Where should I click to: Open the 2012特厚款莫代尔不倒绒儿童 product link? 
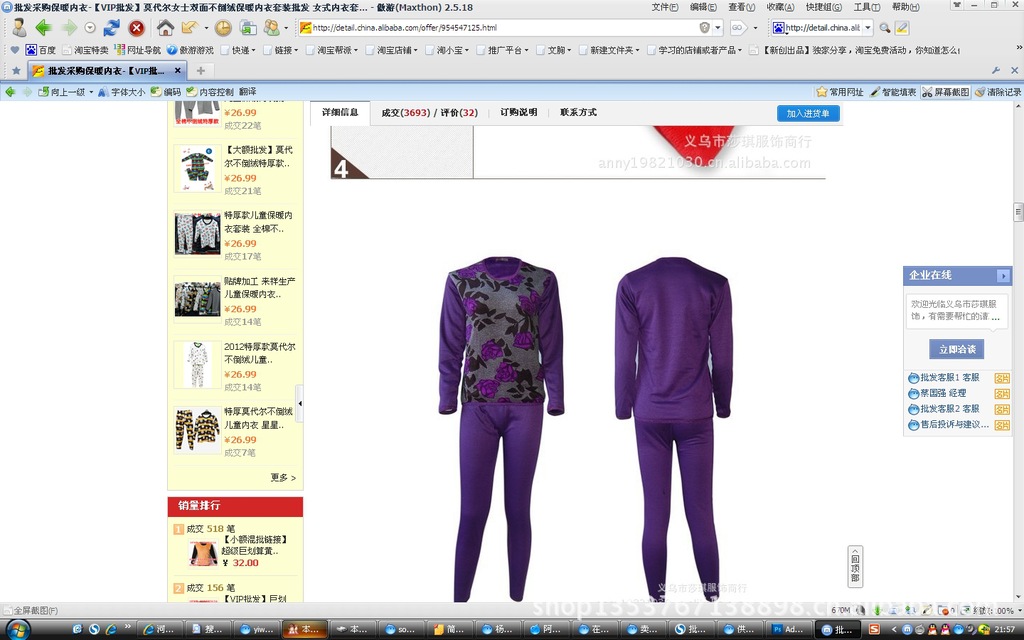tap(259, 353)
